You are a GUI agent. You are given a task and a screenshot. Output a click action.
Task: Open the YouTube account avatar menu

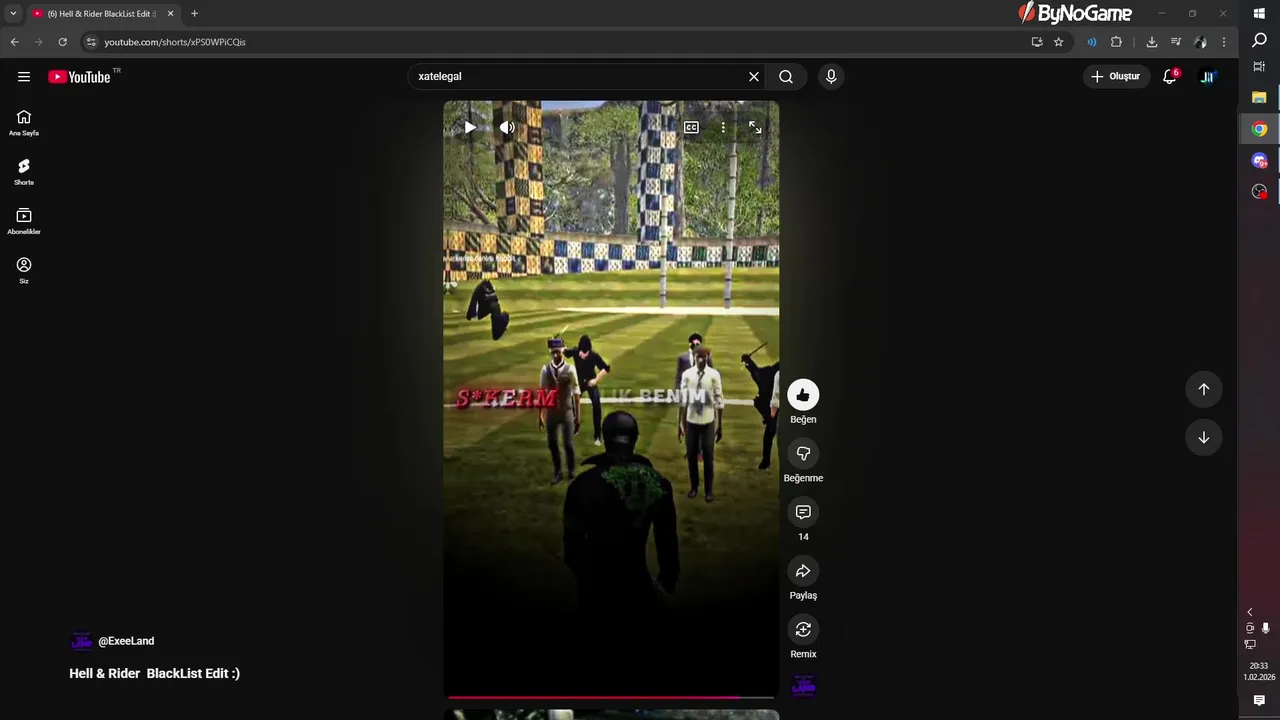1207,77
